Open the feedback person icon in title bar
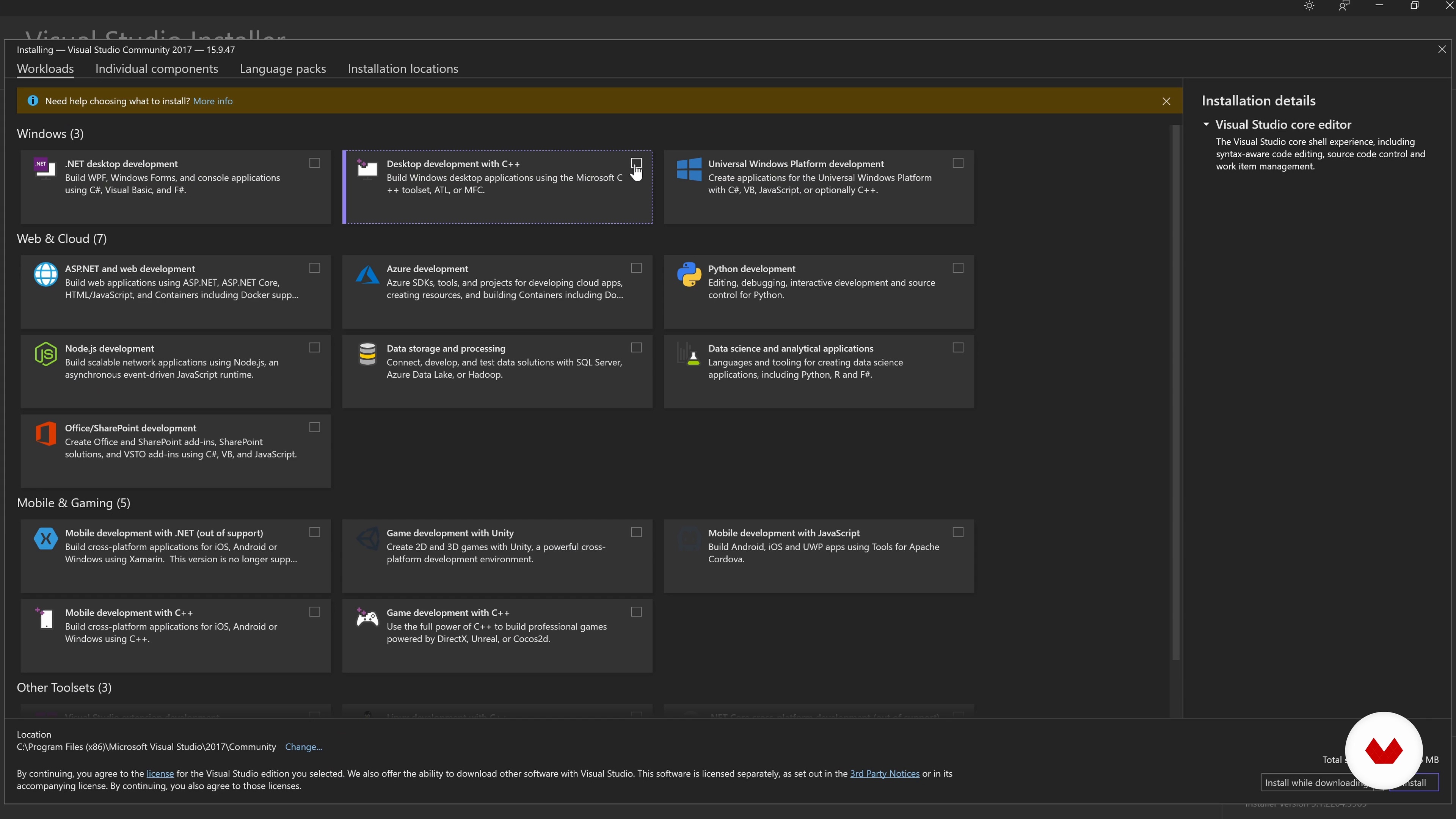Image resolution: width=1456 pixels, height=819 pixels. [x=1344, y=6]
